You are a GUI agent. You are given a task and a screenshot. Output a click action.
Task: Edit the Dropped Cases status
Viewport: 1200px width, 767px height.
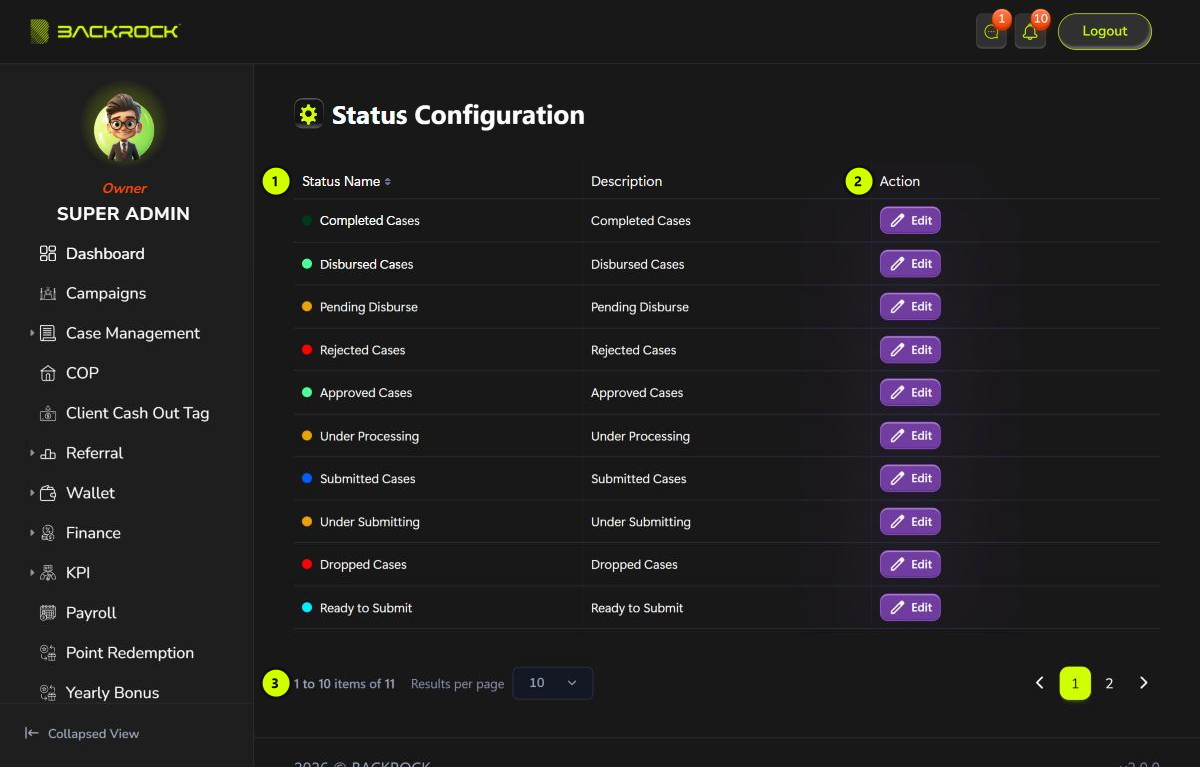coord(910,565)
